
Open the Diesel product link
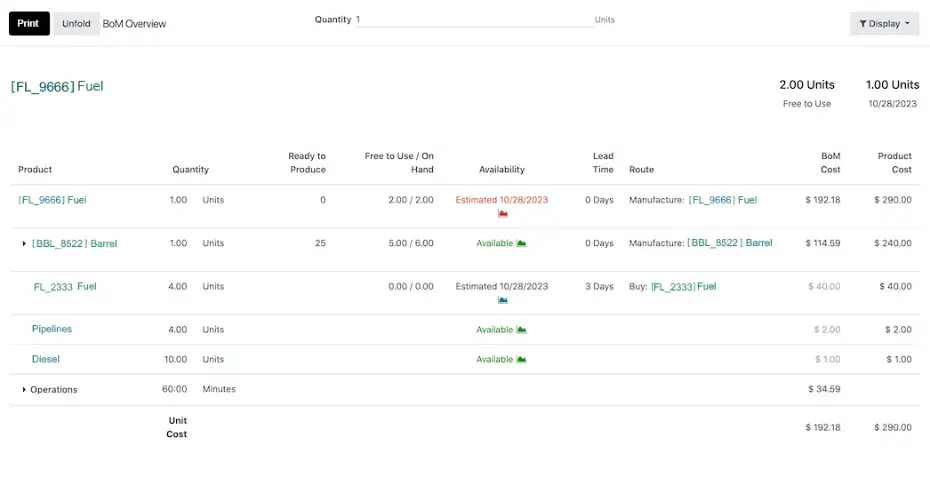(46, 359)
